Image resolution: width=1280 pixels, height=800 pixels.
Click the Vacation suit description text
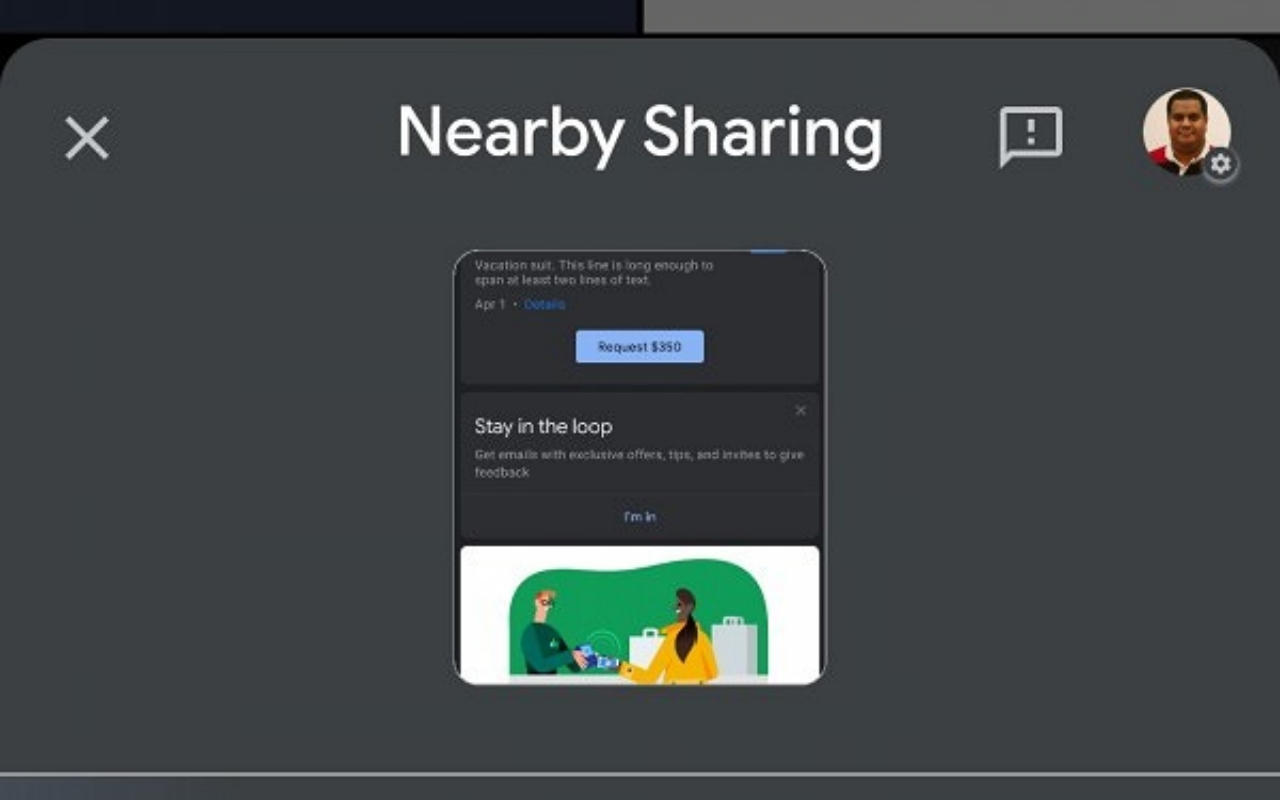click(594, 273)
